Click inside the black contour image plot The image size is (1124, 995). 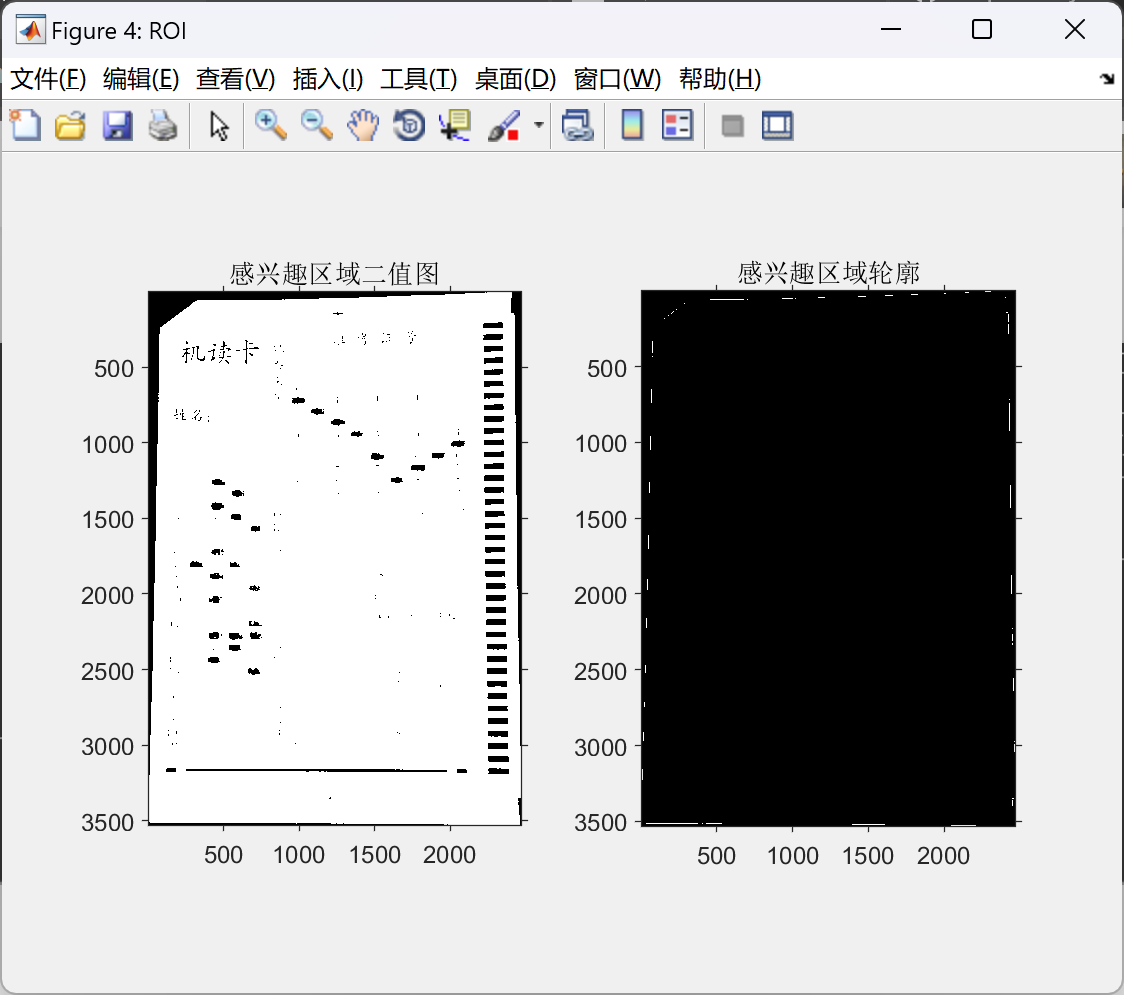tap(828, 558)
